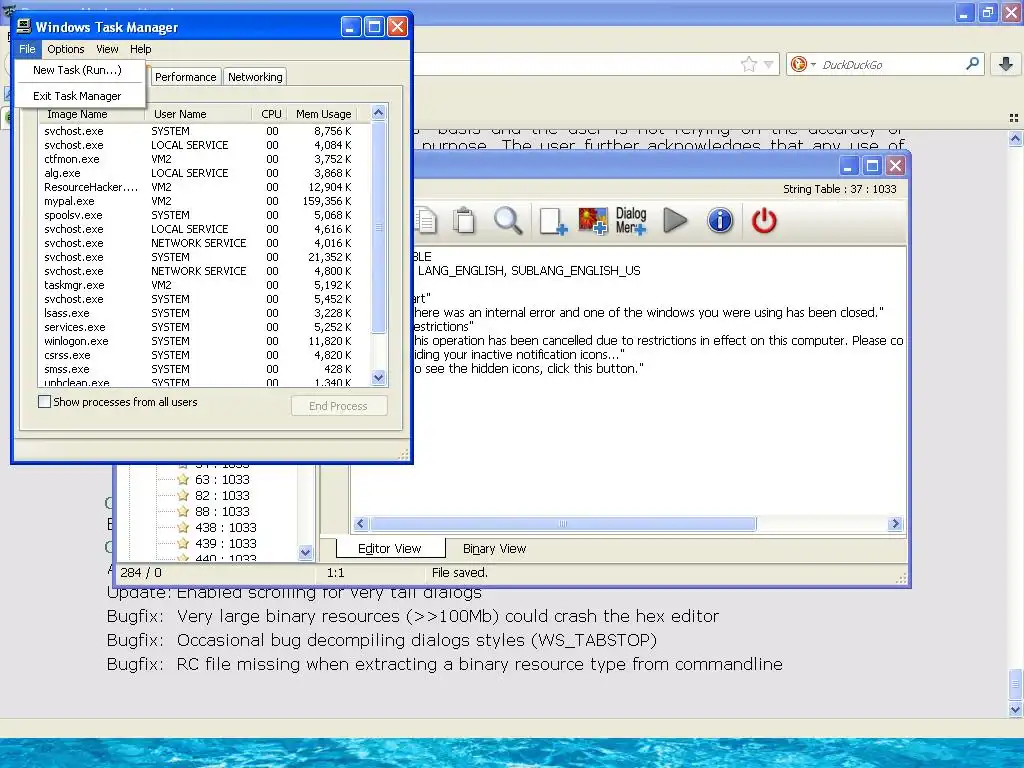Open the bookmark star dropdown arrow
This screenshot has width=1024, height=768.
click(769, 64)
